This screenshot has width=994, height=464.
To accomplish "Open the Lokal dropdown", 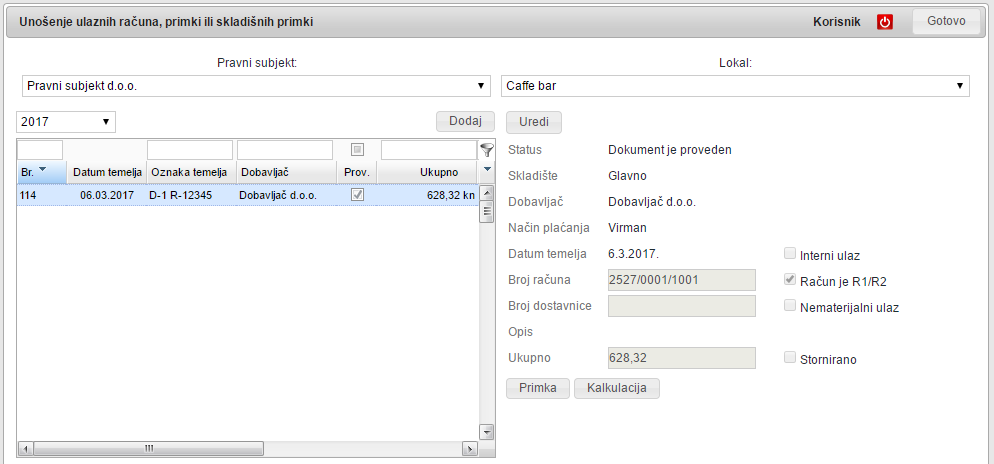I will coord(735,86).
